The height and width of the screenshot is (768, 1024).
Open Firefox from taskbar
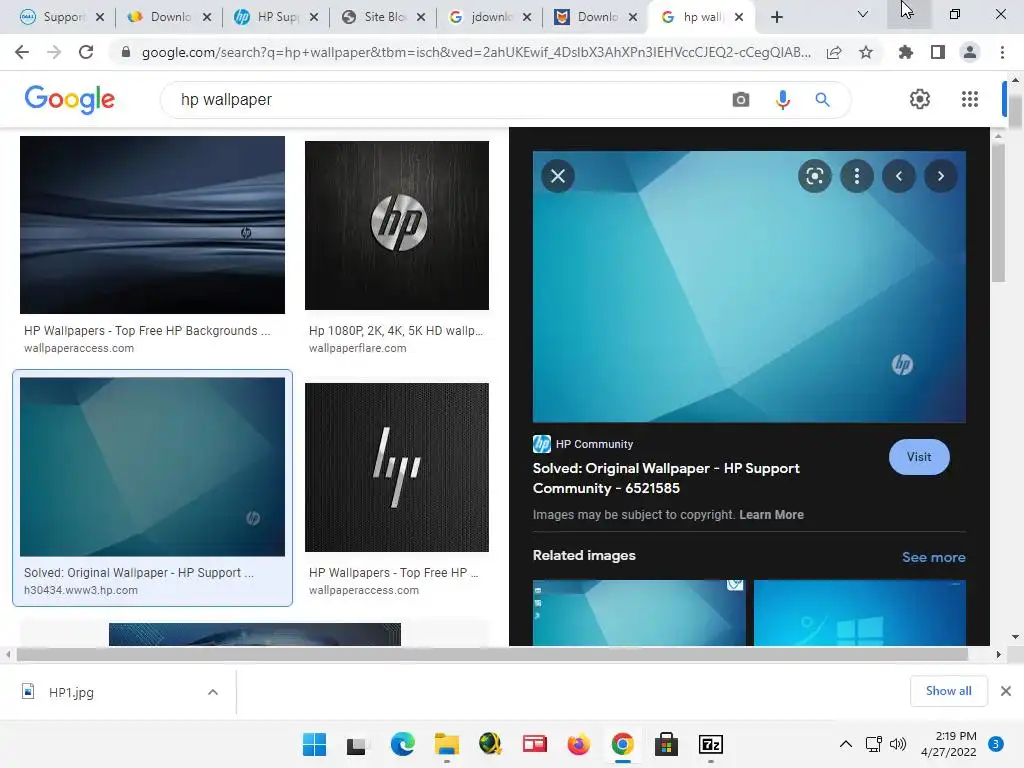[579, 744]
